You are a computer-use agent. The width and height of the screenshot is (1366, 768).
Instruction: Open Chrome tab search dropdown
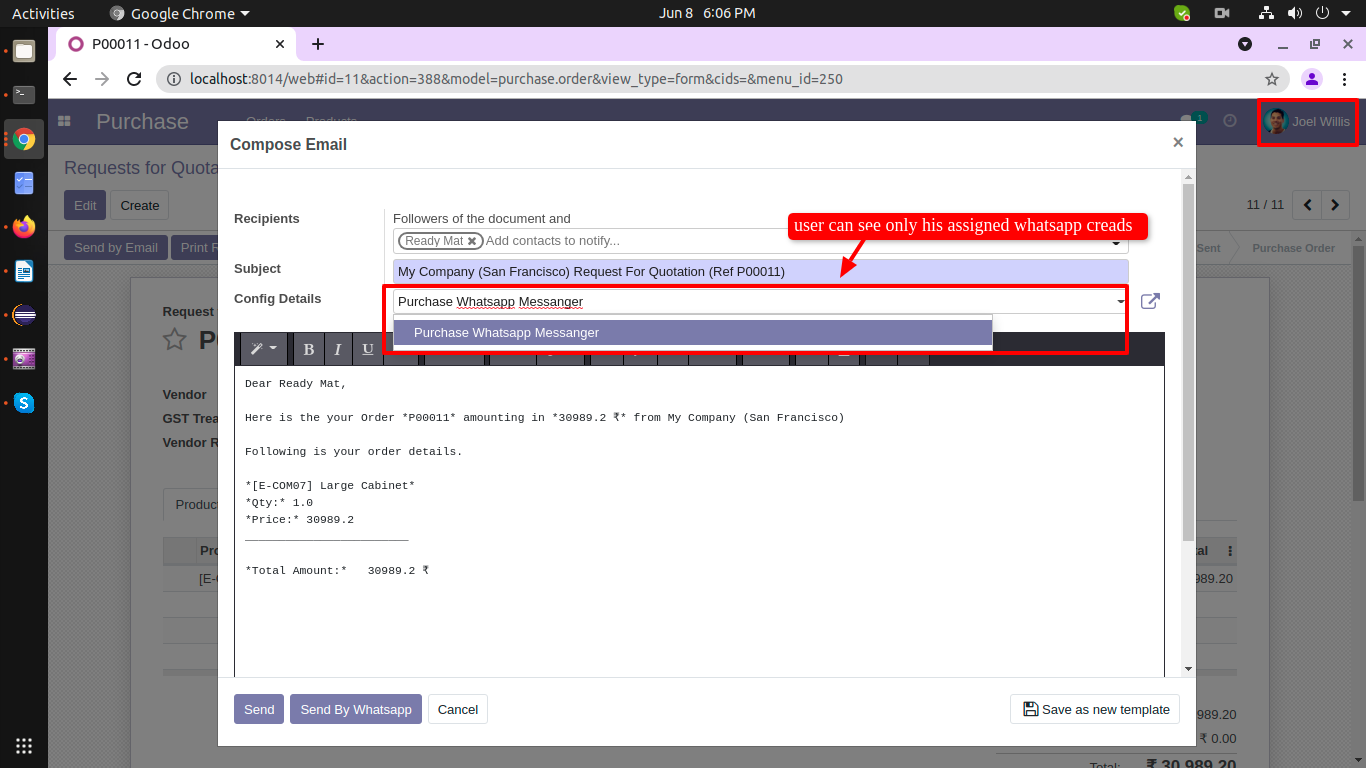[1245, 44]
